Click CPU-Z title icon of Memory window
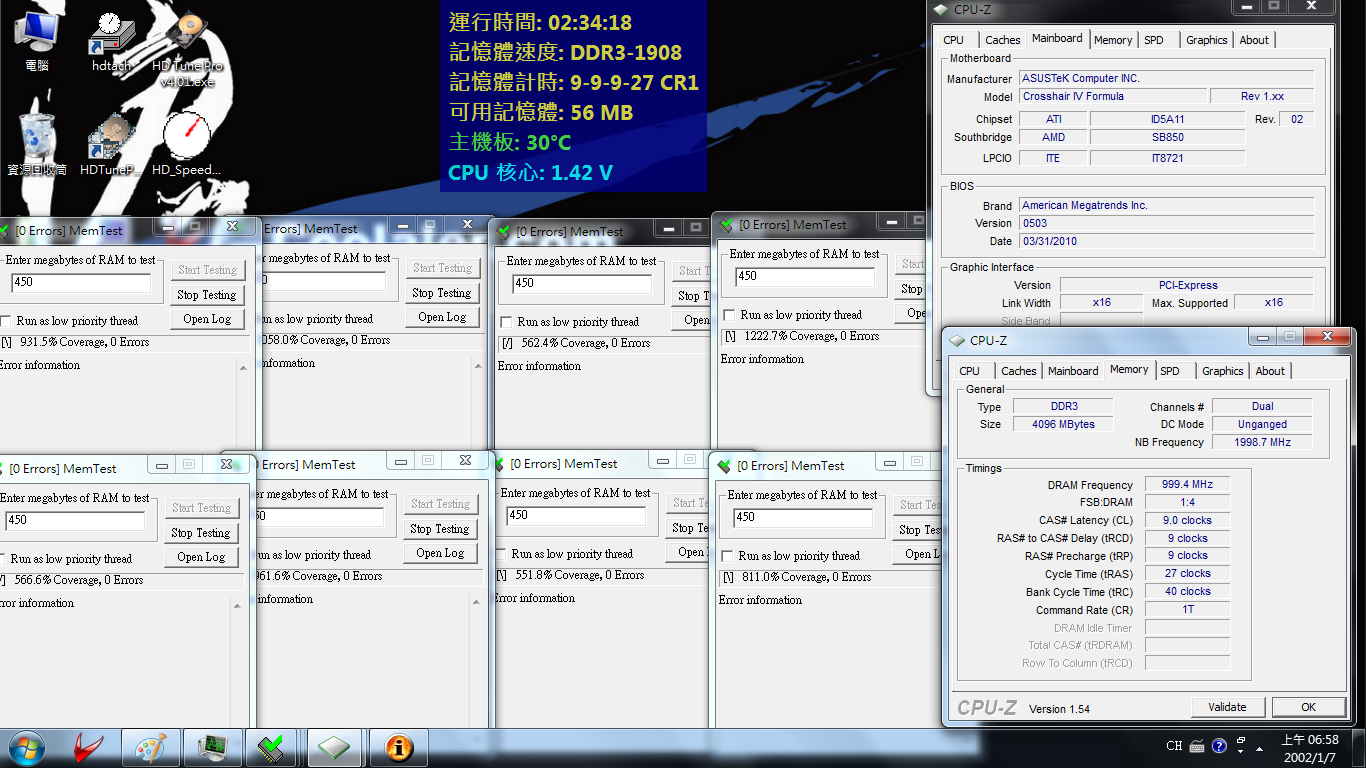Screen dimensions: 1366x768 pyautogui.click(x=957, y=340)
